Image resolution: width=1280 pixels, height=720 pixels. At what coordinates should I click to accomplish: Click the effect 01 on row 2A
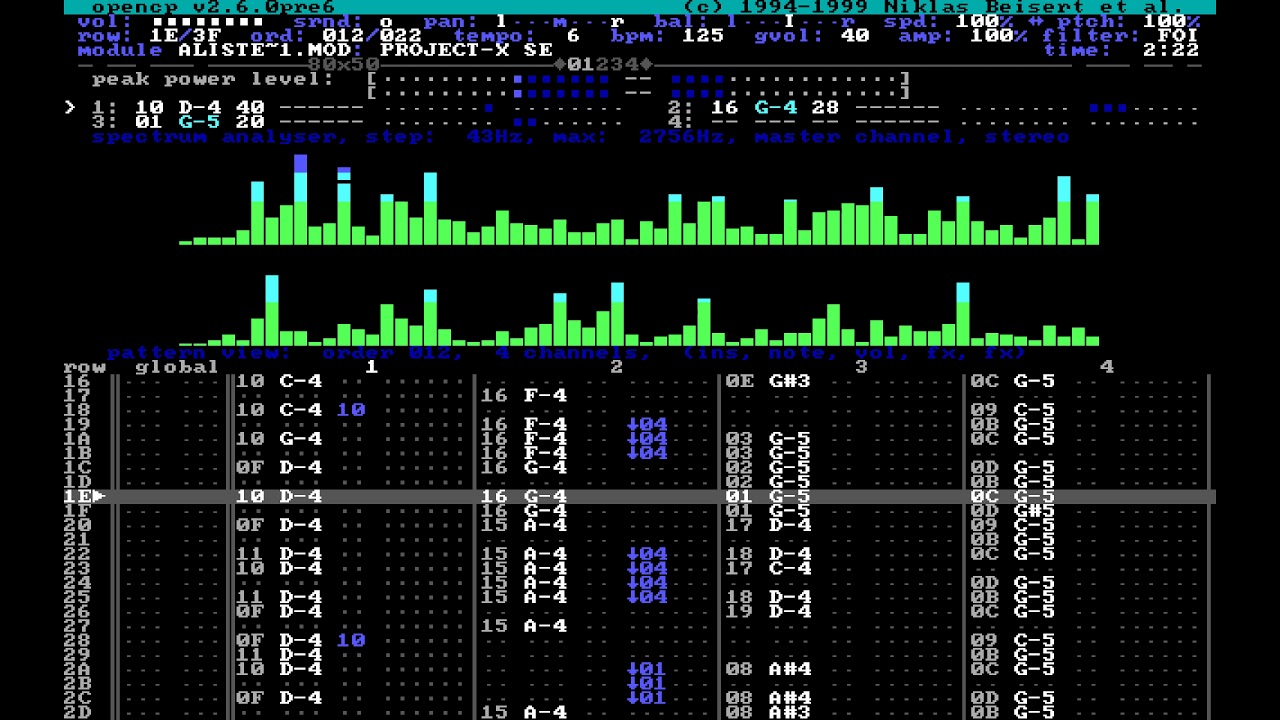point(647,669)
